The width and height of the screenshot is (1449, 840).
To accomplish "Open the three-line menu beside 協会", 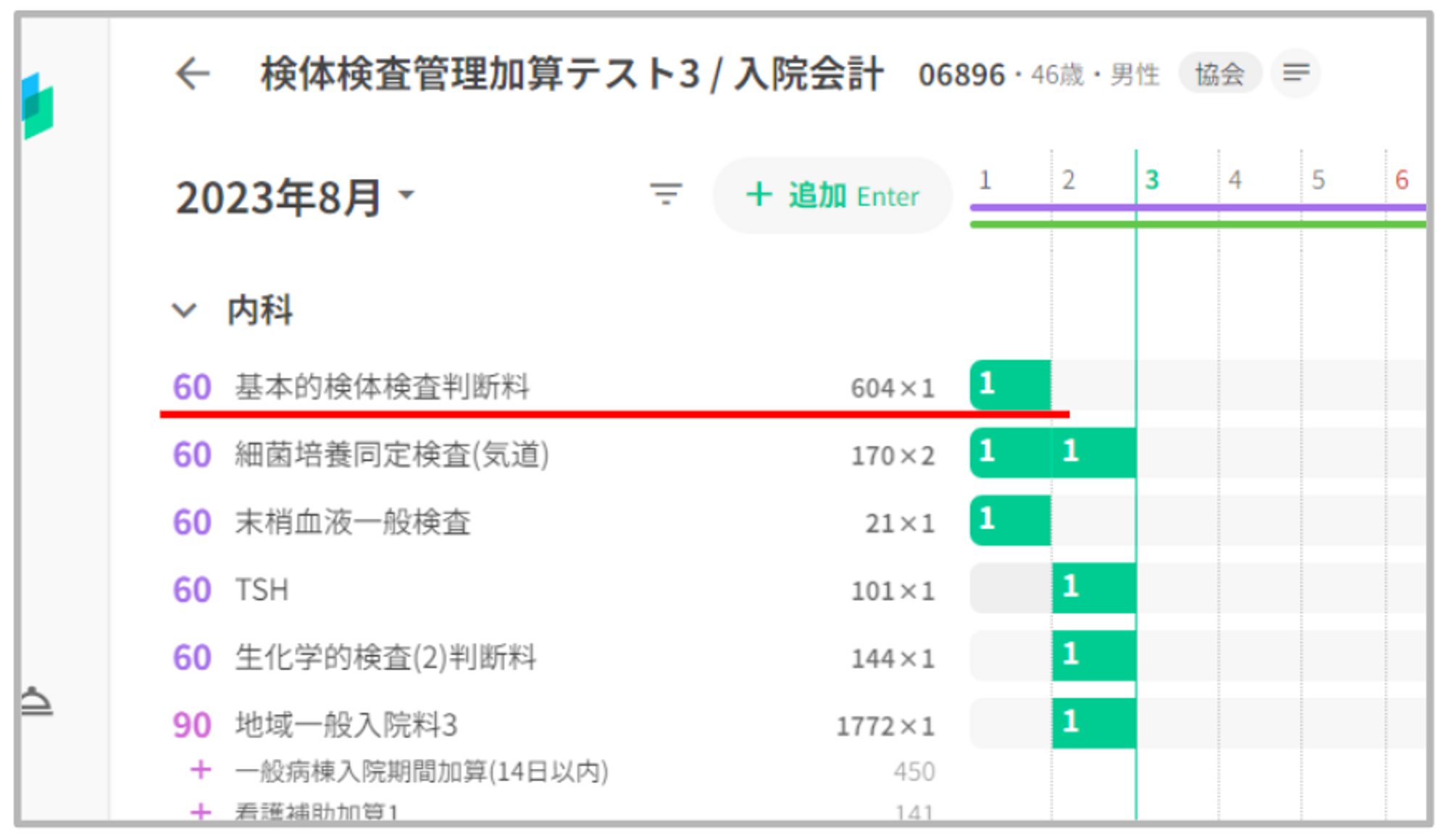I will (x=1295, y=73).
